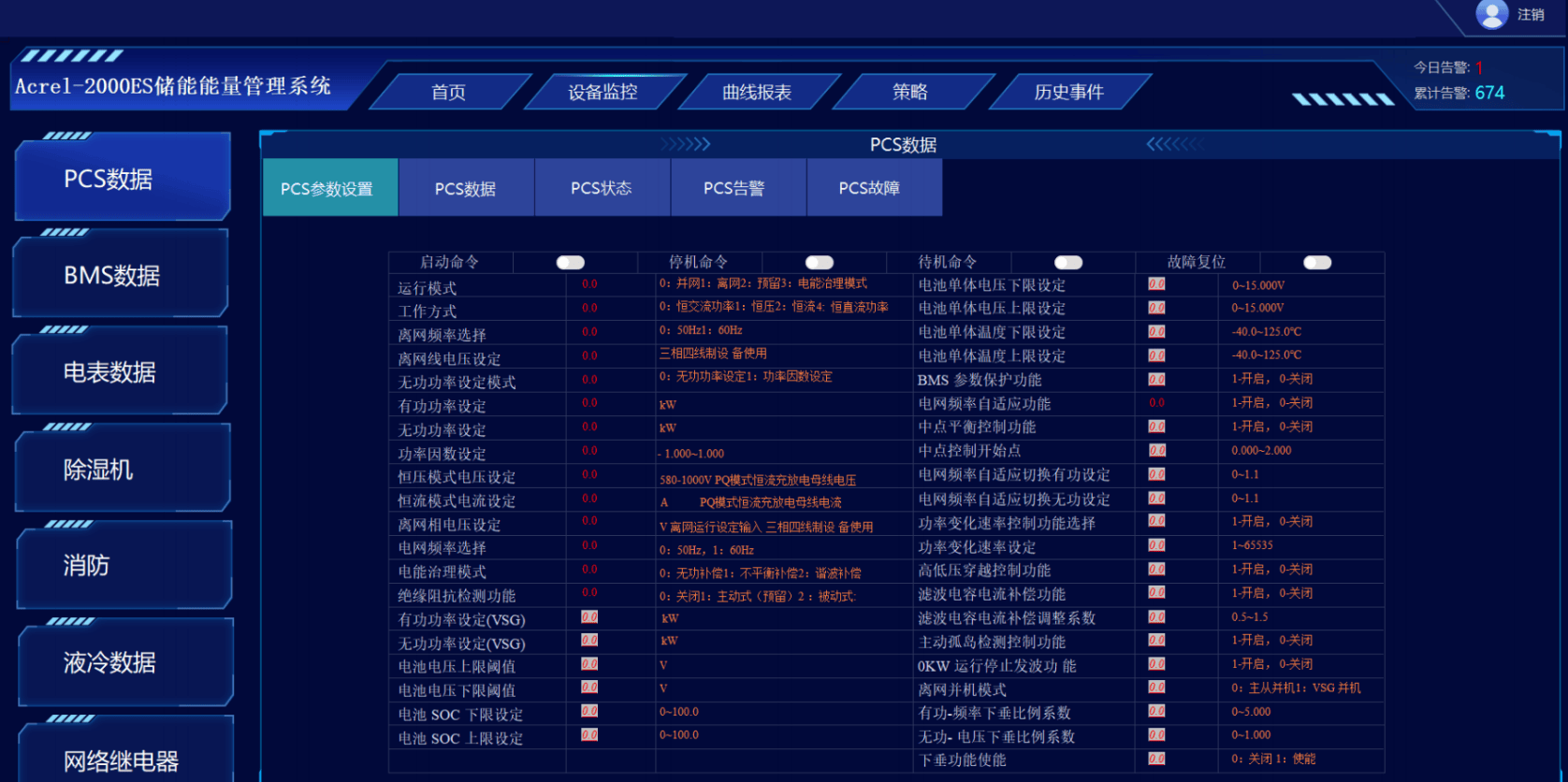The width and height of the screenshot is (1568, 782).
Task: Click the 电池 SOC 上限设定 value box
Action: coord(589,735)
